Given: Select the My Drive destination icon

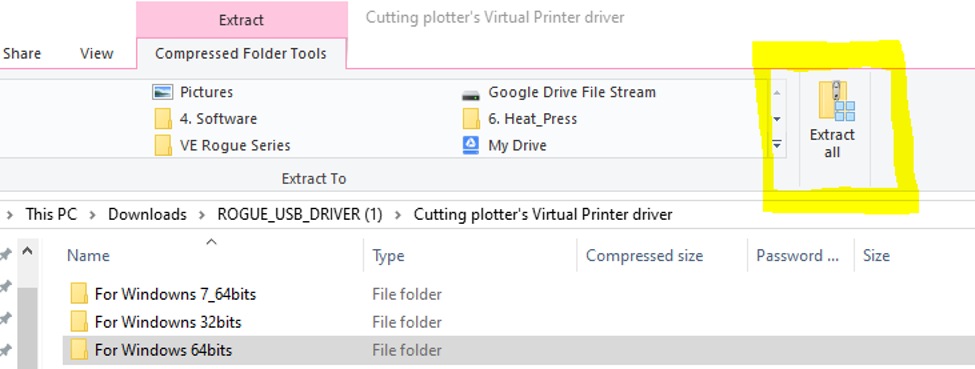Looking at the screenshot, I should pyautogui.click(x=471, y=146).
